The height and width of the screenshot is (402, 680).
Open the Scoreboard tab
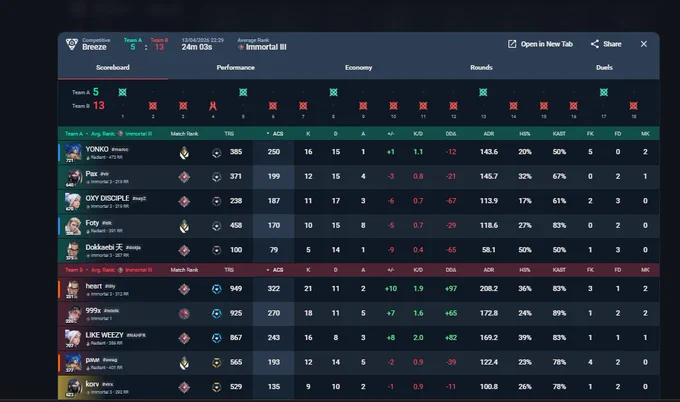113,68
